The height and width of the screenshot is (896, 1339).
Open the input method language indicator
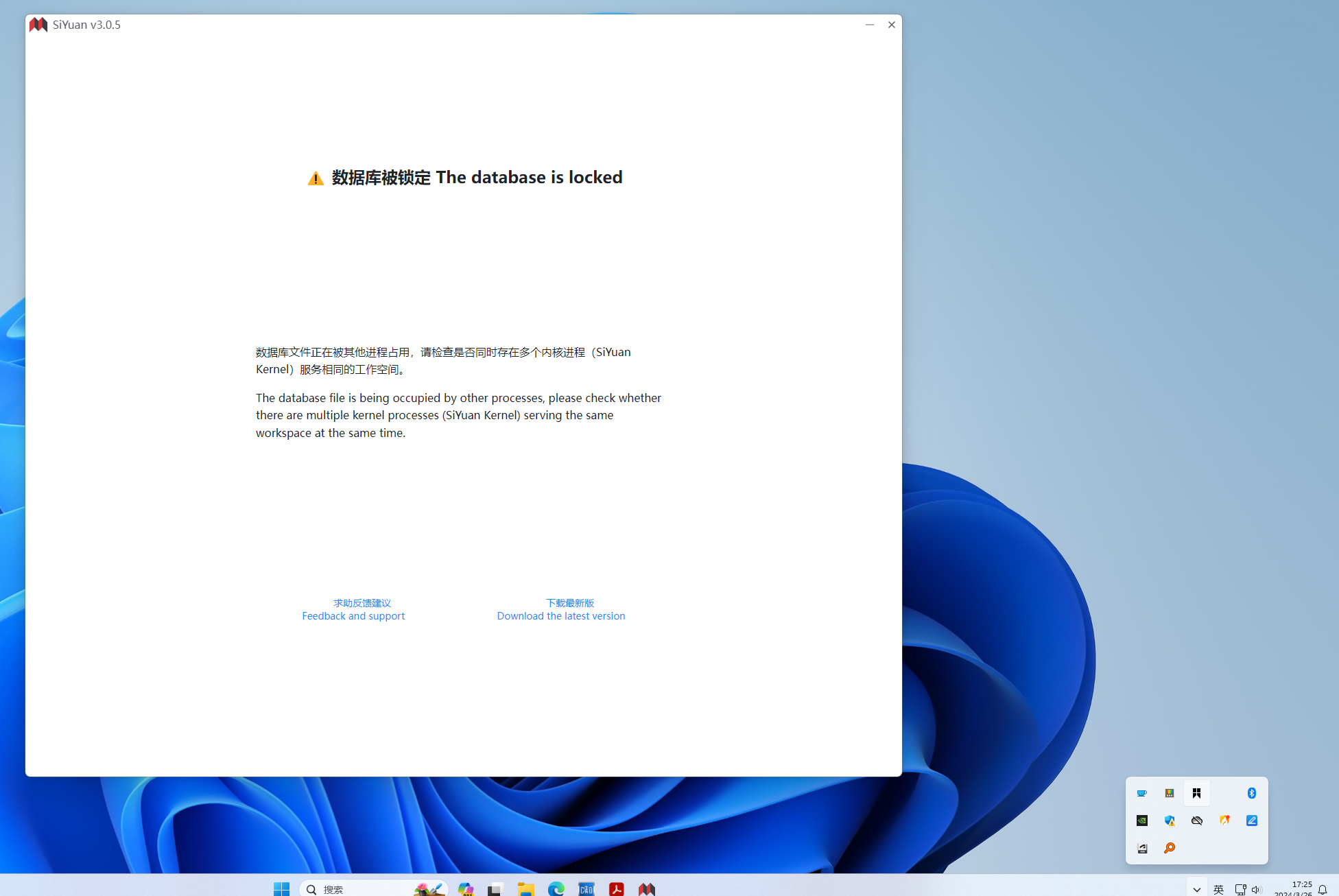(1218, 888)
